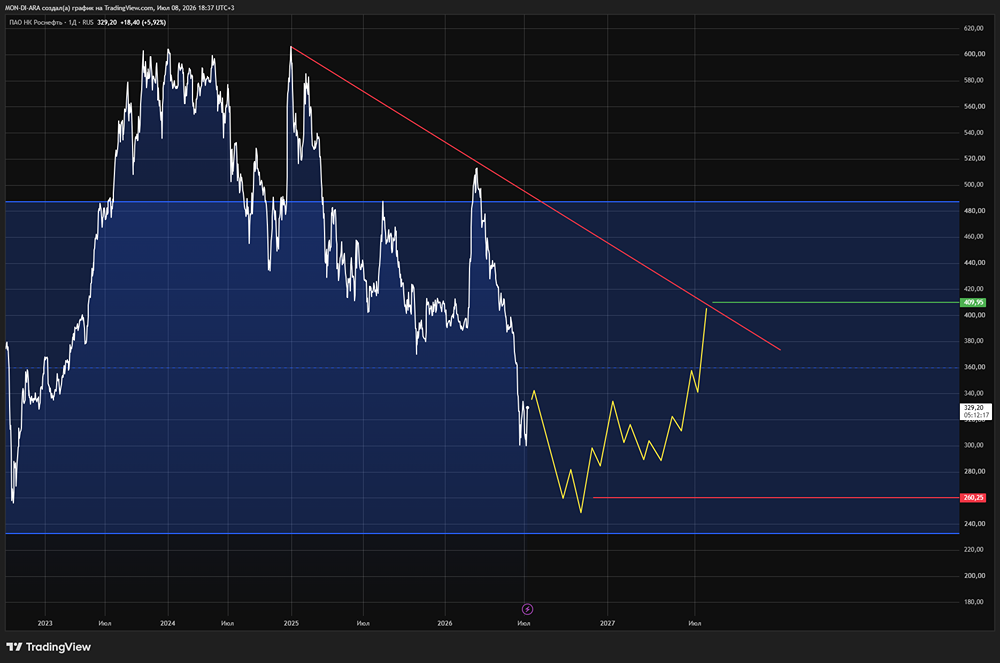Select the current price label 329,20
The image size is (1000, 663).
[973, 407]
